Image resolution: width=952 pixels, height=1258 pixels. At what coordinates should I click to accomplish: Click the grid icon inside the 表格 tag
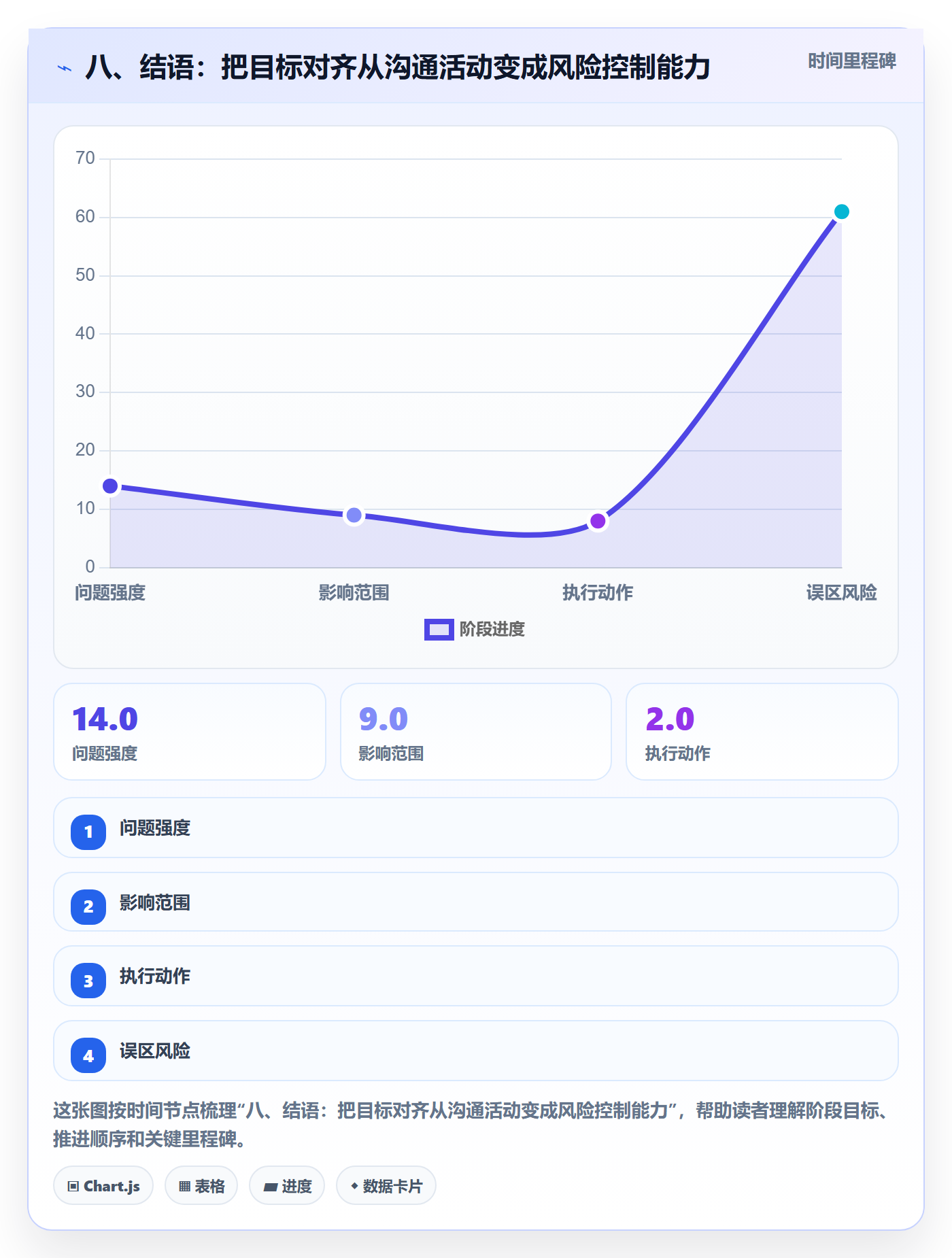(184, 1187)
